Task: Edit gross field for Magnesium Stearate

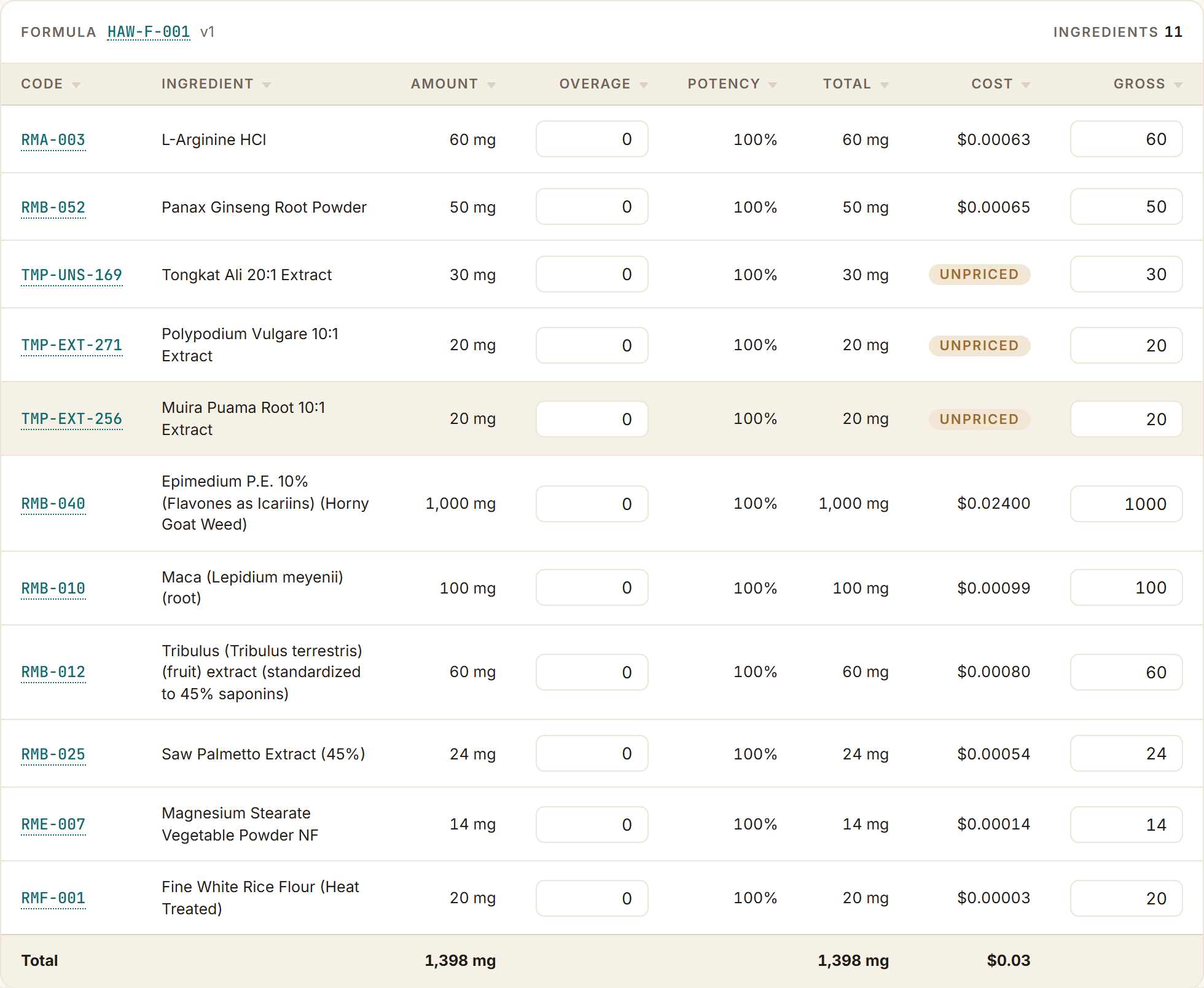Action: pyautogui.click(x=1127, y=825)
